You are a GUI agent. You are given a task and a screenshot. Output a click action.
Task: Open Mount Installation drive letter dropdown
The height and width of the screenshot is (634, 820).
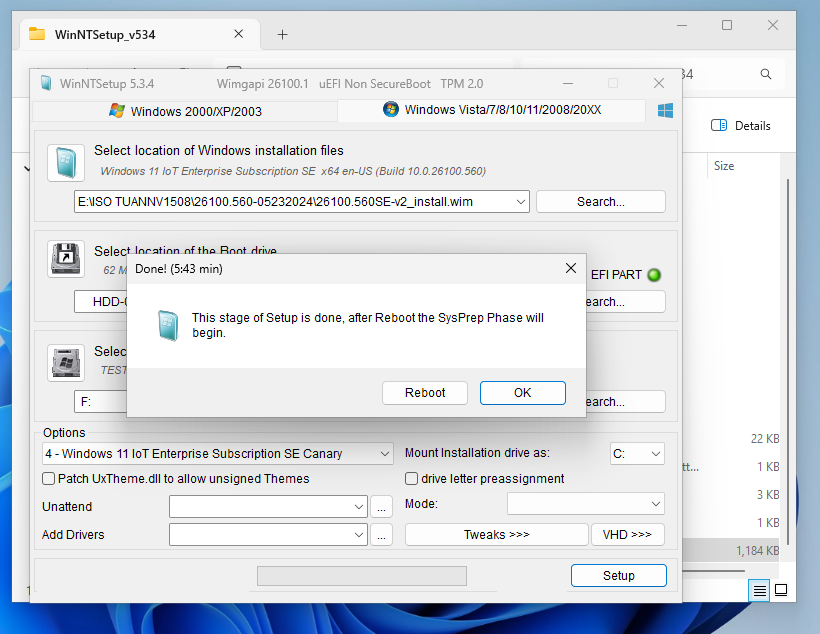coord(655,454)
